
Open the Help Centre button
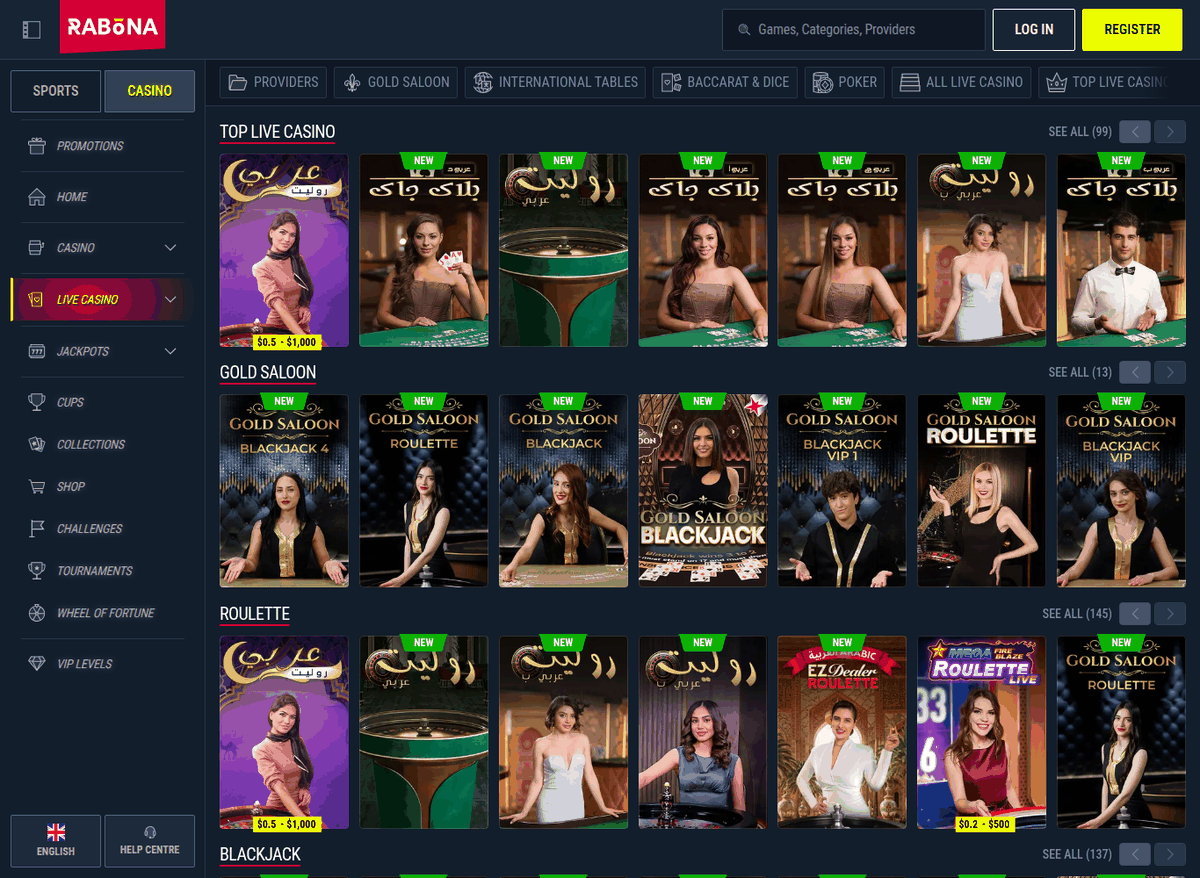coord(150,841)
